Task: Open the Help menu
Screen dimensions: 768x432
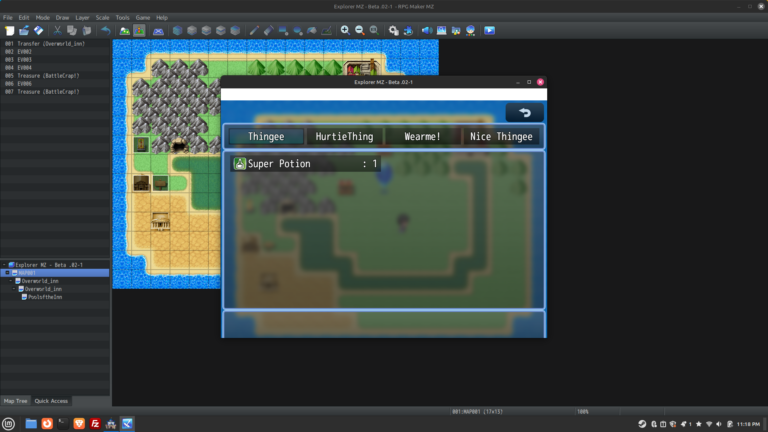Action: coord(162,18)
